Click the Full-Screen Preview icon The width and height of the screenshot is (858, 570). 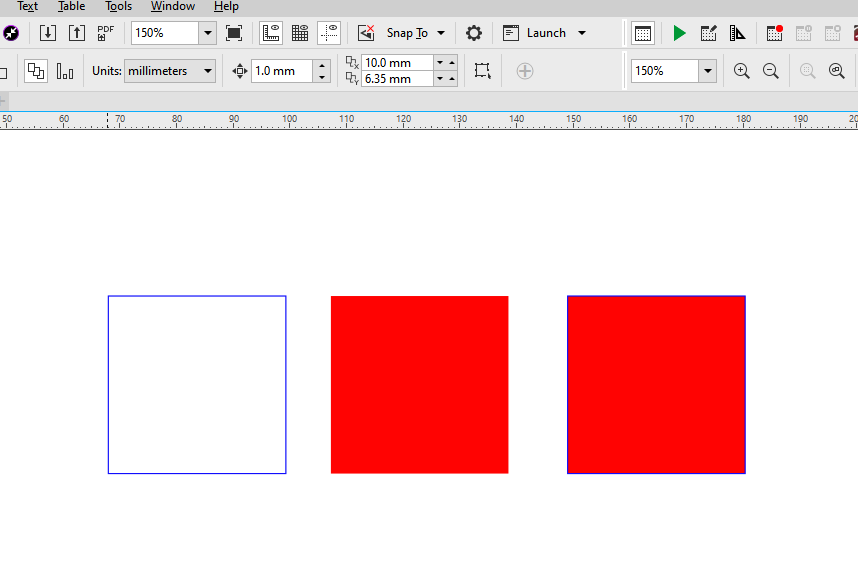pyautogui.click(x=234, y=33)
